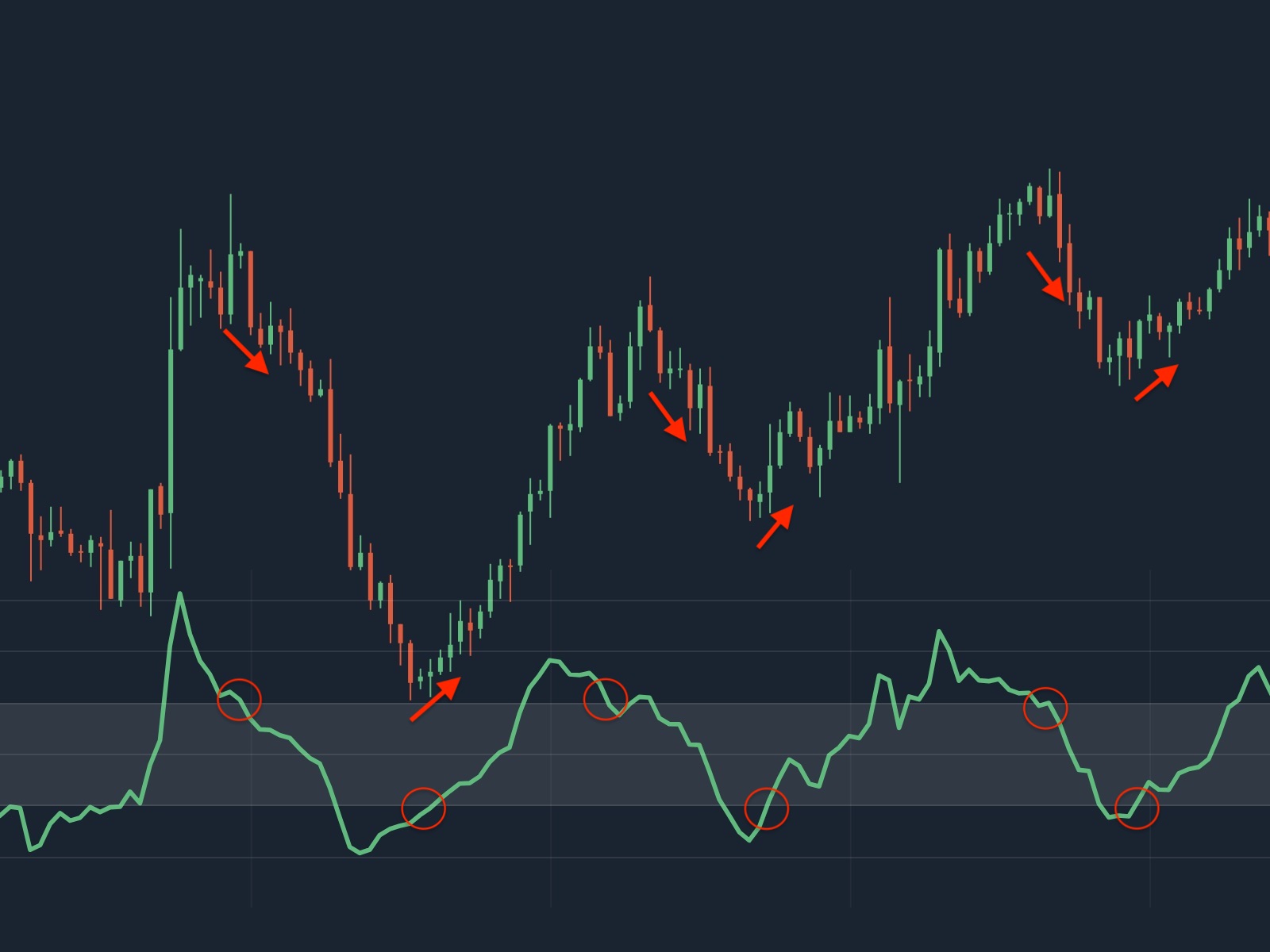1270x952 pixels.
Task: Click the lowest trough of the green oscillator line
Action: 360,853
